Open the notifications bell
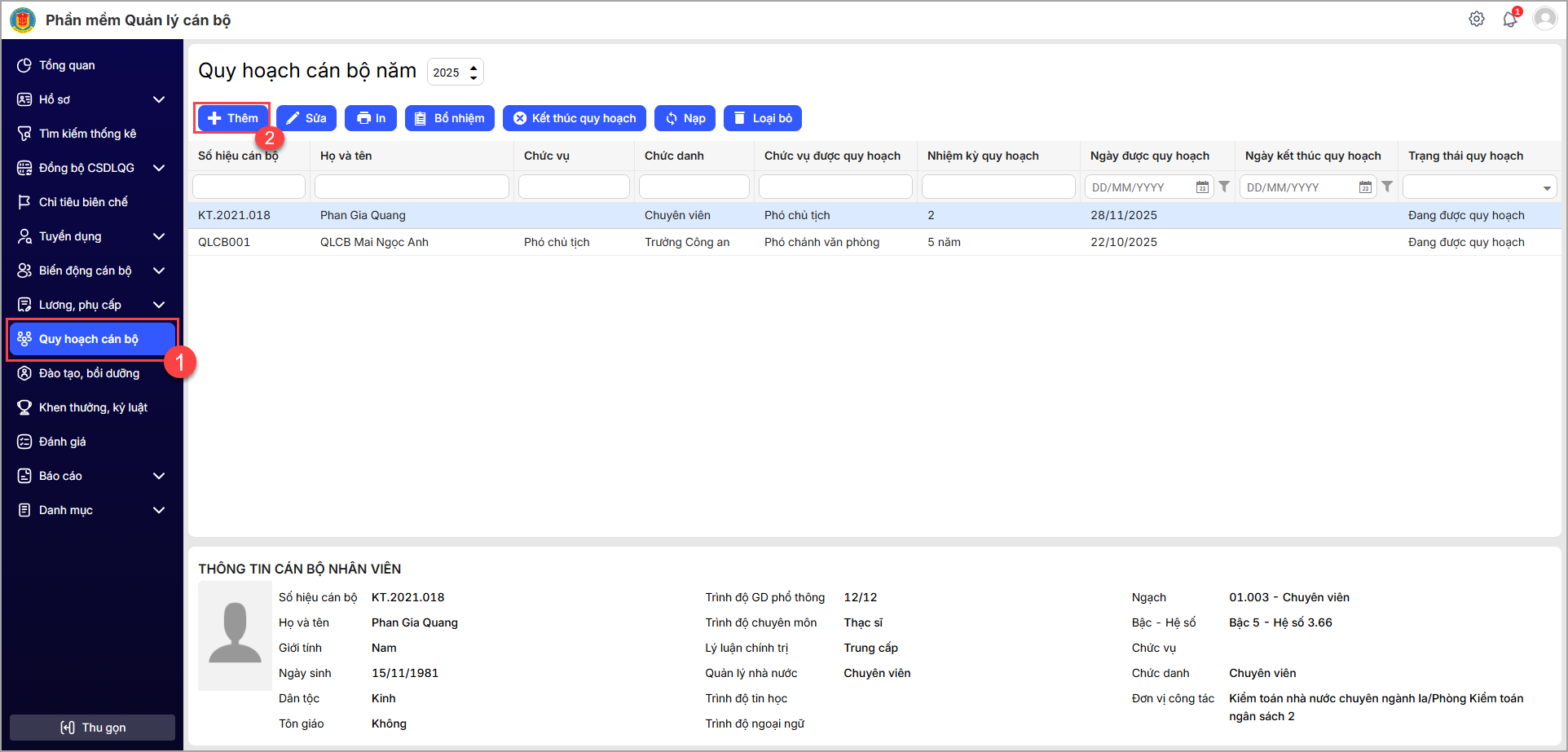Image resolution: width=1568 pixels, height=752 pixels. point(1509,19)
